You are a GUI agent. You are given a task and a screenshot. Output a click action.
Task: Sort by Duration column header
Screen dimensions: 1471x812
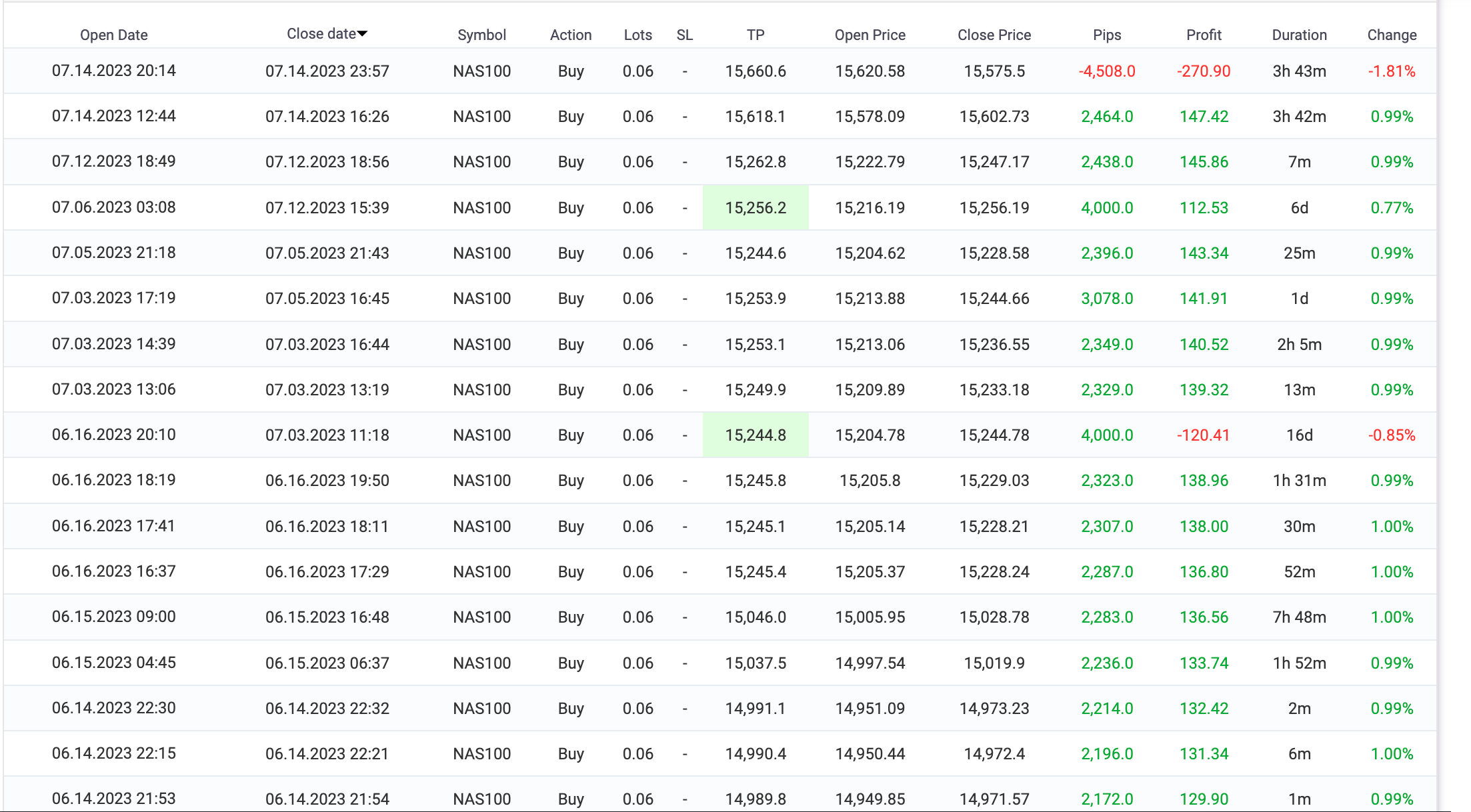click(x=1299, y=35)
